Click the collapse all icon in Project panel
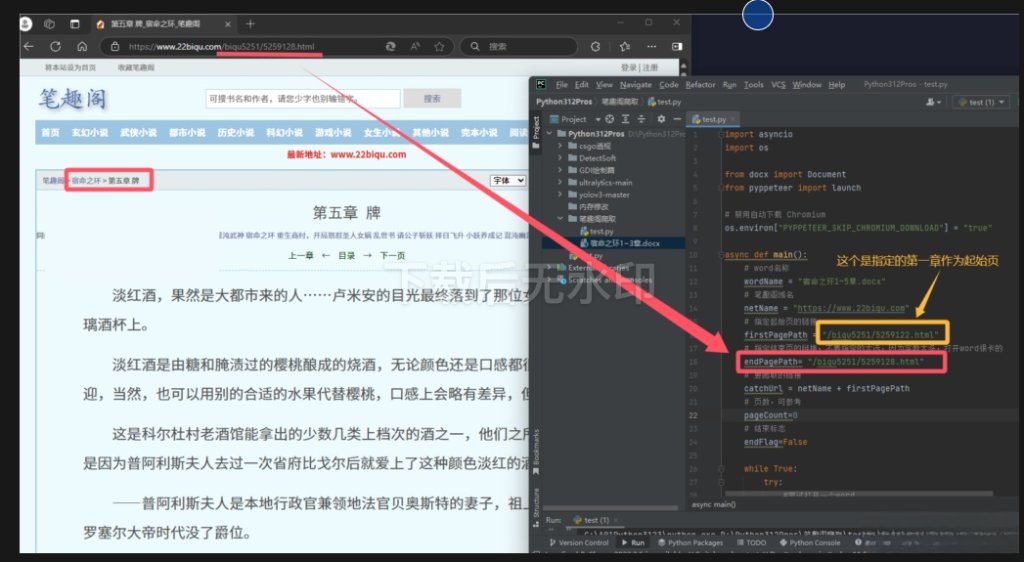The height and width of the screenshot is (562, 1024). pos(641,119)
